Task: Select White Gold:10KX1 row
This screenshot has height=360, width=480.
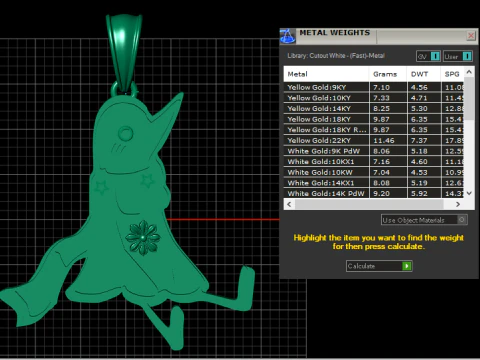Action: (x=374, y=162)
